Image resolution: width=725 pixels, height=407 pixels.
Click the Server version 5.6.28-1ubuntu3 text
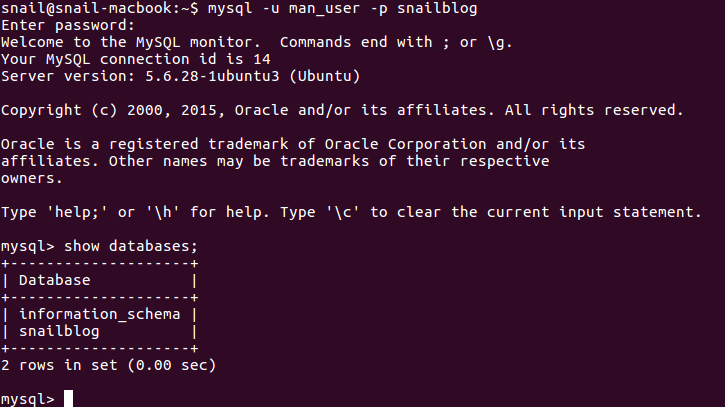pyautogui.click(x=180, y=76)
